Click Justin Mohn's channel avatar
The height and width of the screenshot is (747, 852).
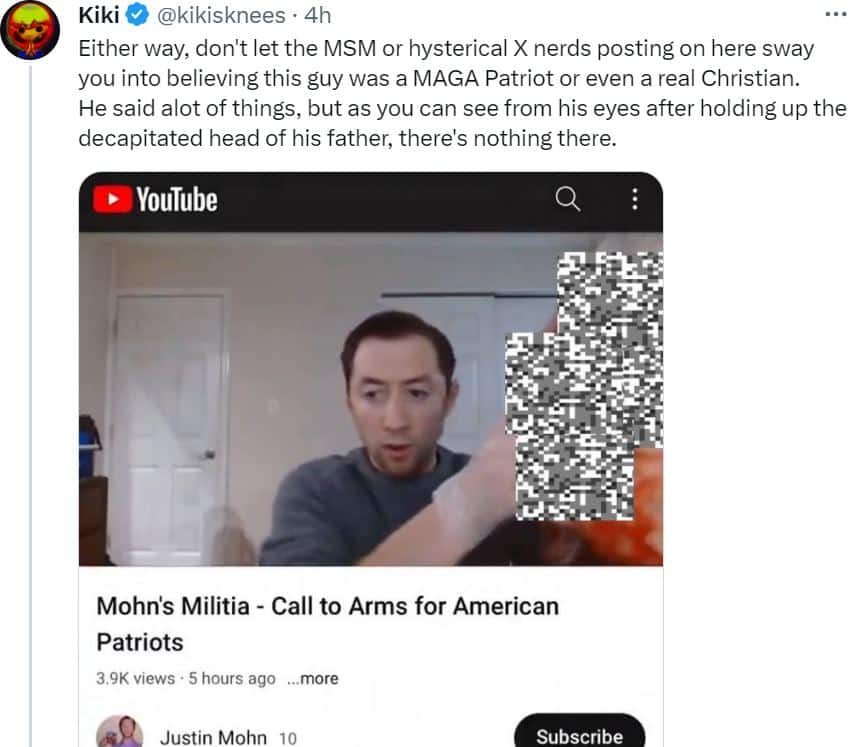tap(120, 732)
